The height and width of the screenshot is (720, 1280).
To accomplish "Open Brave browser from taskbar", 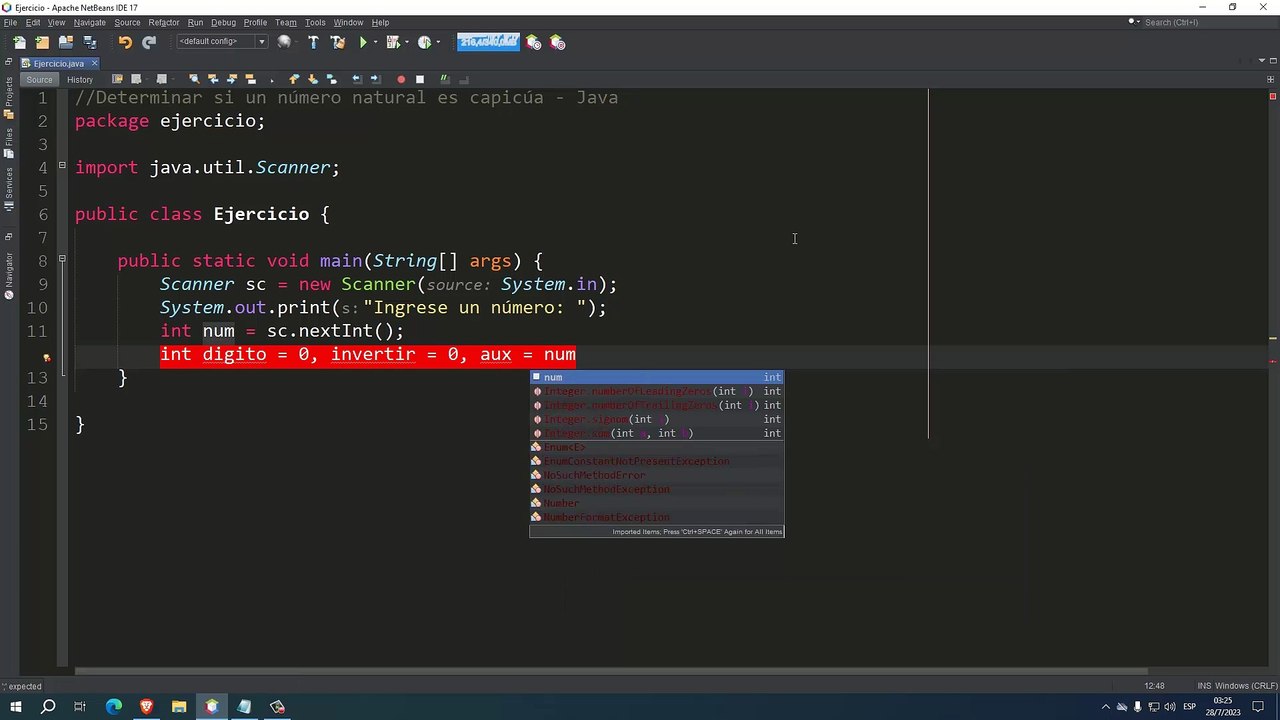I will pos(146,707).
